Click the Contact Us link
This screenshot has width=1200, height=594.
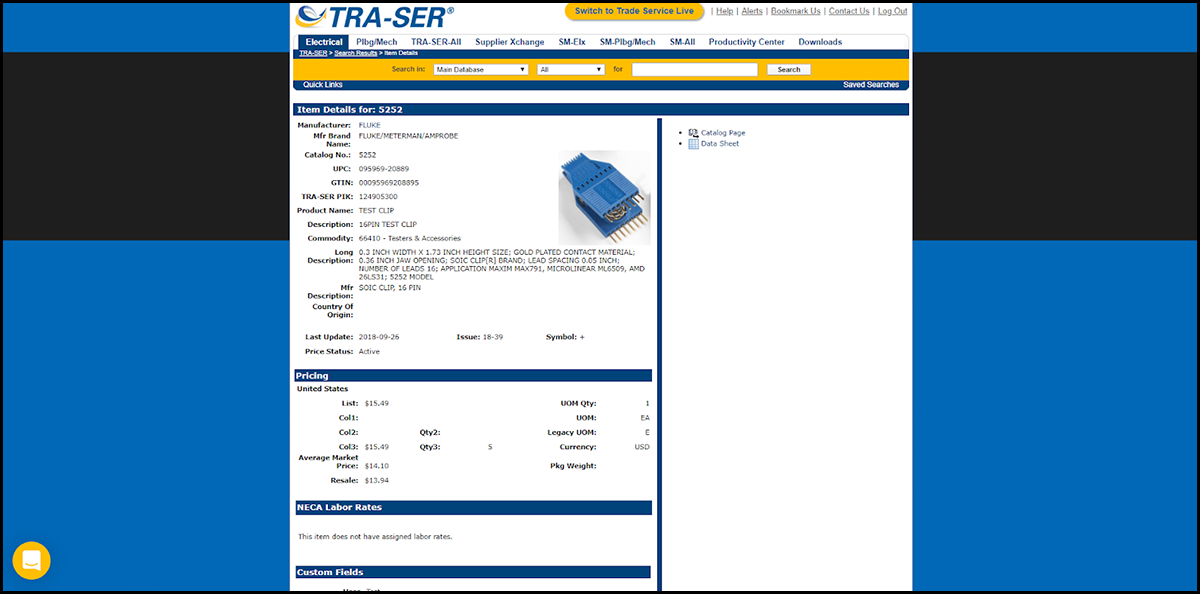849,11
